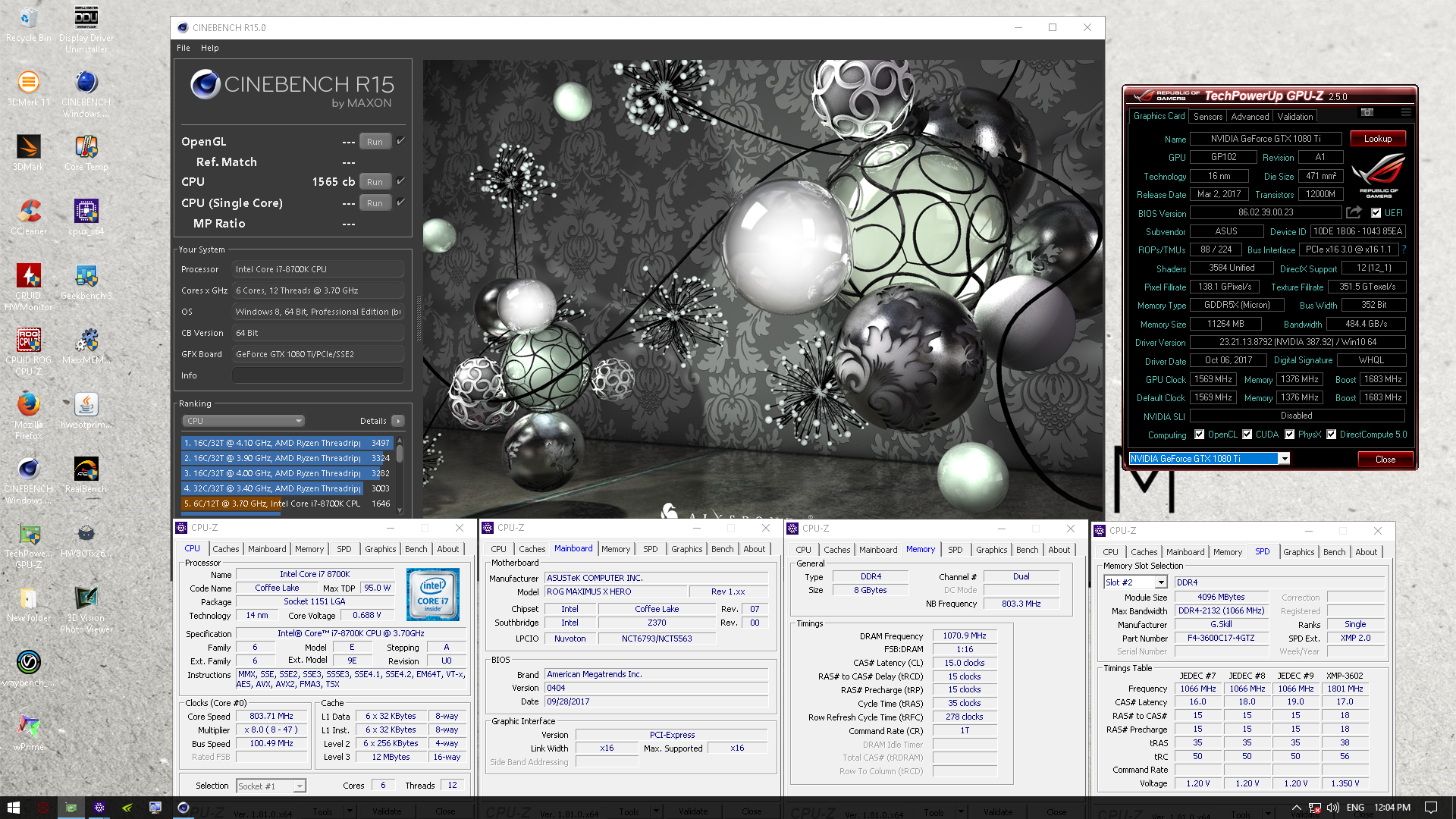Click the GPU-Z screenshot camera icon
This screenshot has width=1456, height=819.
[x=1367, y=112]
